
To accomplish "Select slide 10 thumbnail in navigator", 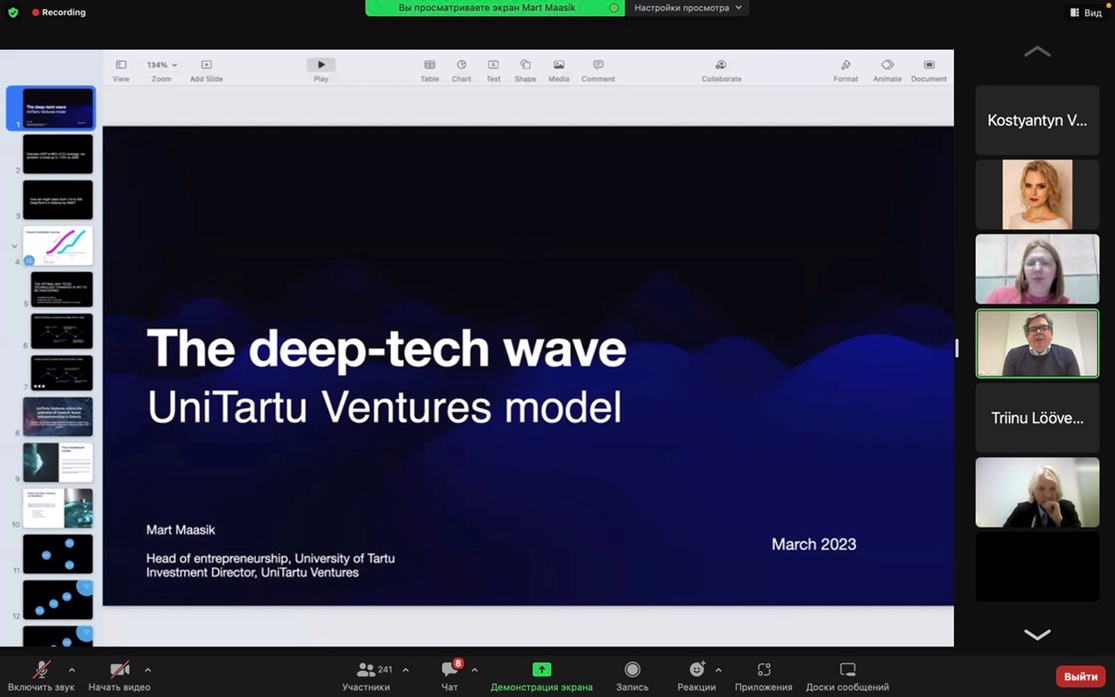I will point(58,508).
